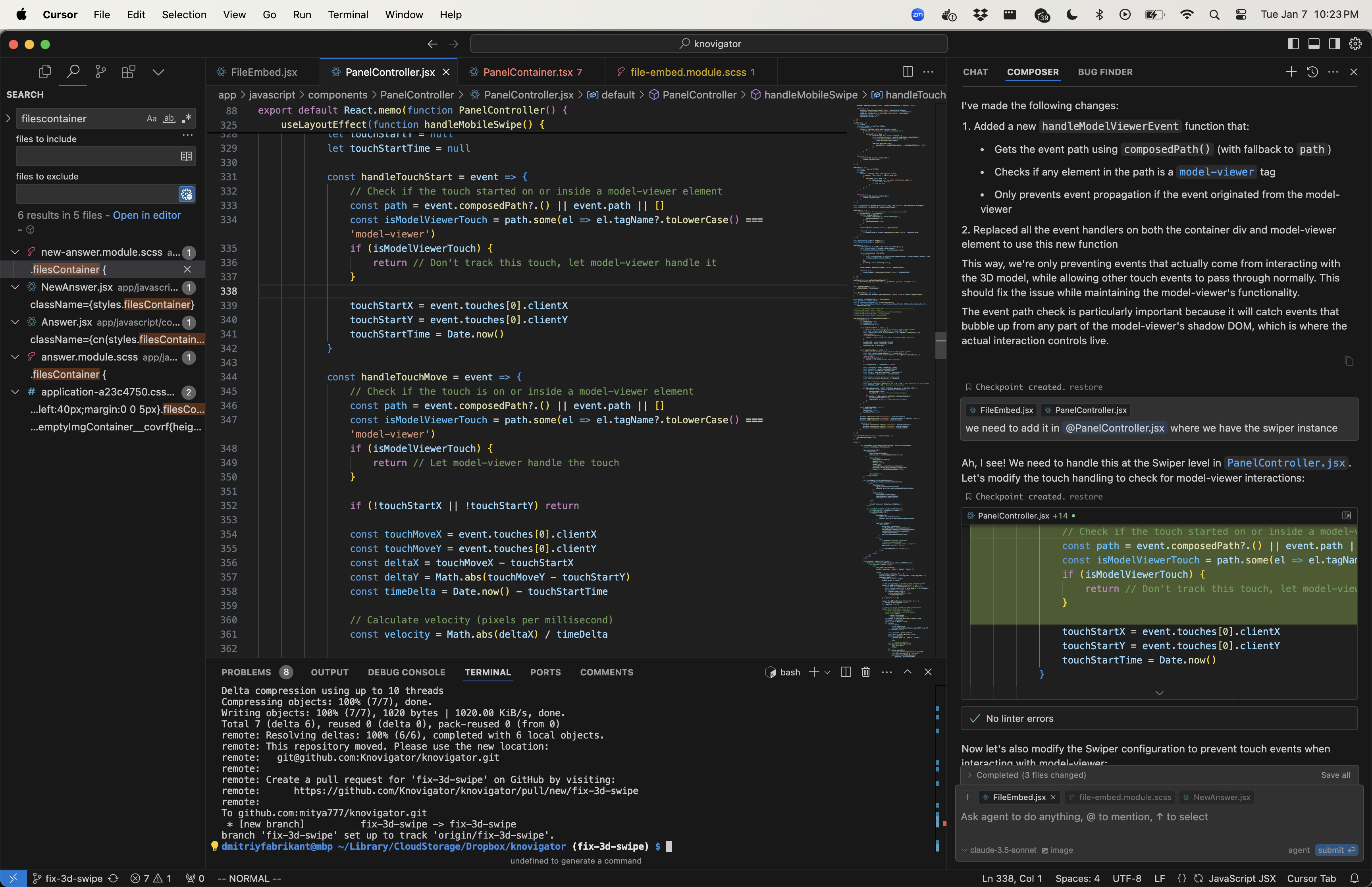Viewport: 1372px width, 887px height.
Task: Select the Search magnifier in activity bar
Action: pos(73,71)
